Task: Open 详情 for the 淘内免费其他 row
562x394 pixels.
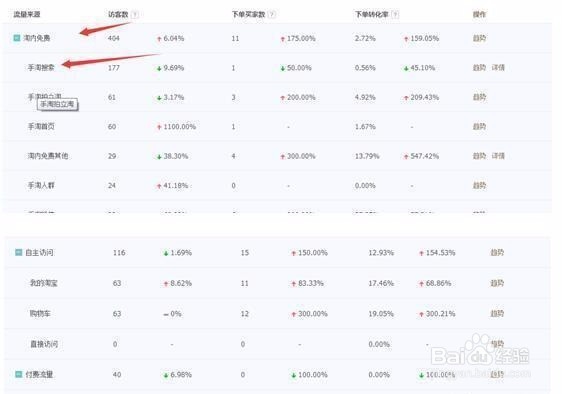Action: 498,156
